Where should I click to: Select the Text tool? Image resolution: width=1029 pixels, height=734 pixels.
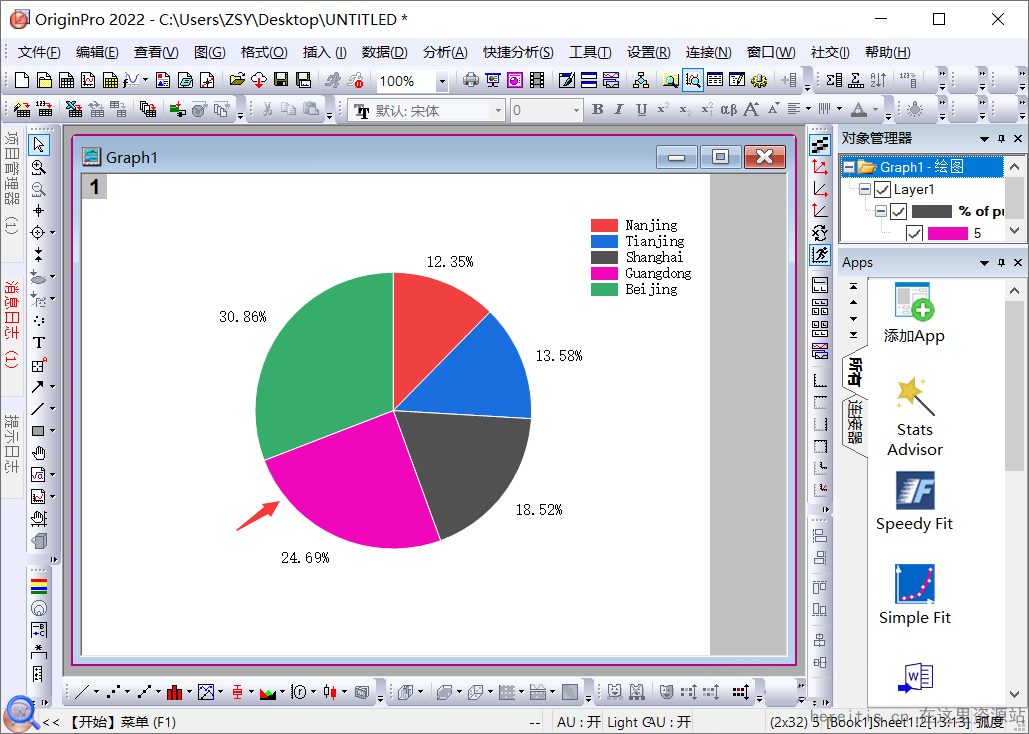click(39, 343)
